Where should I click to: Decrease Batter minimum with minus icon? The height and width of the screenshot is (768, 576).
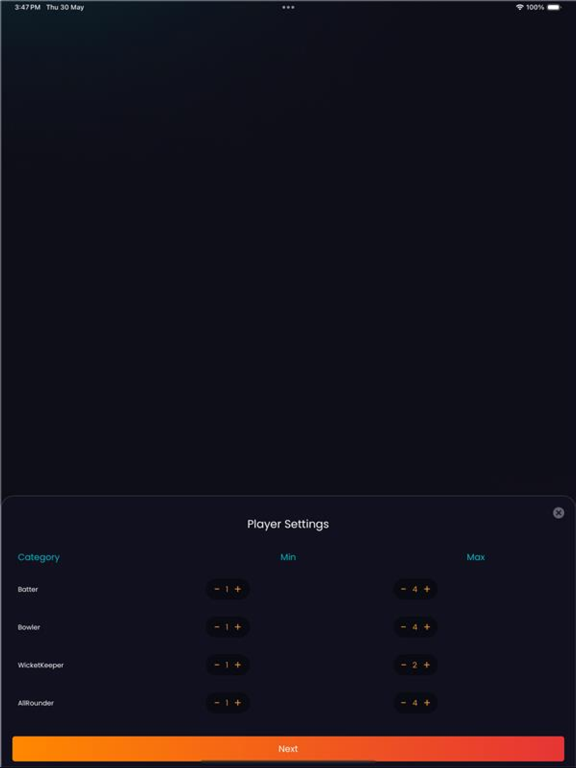pyautogui.click(x=217, y=589)
